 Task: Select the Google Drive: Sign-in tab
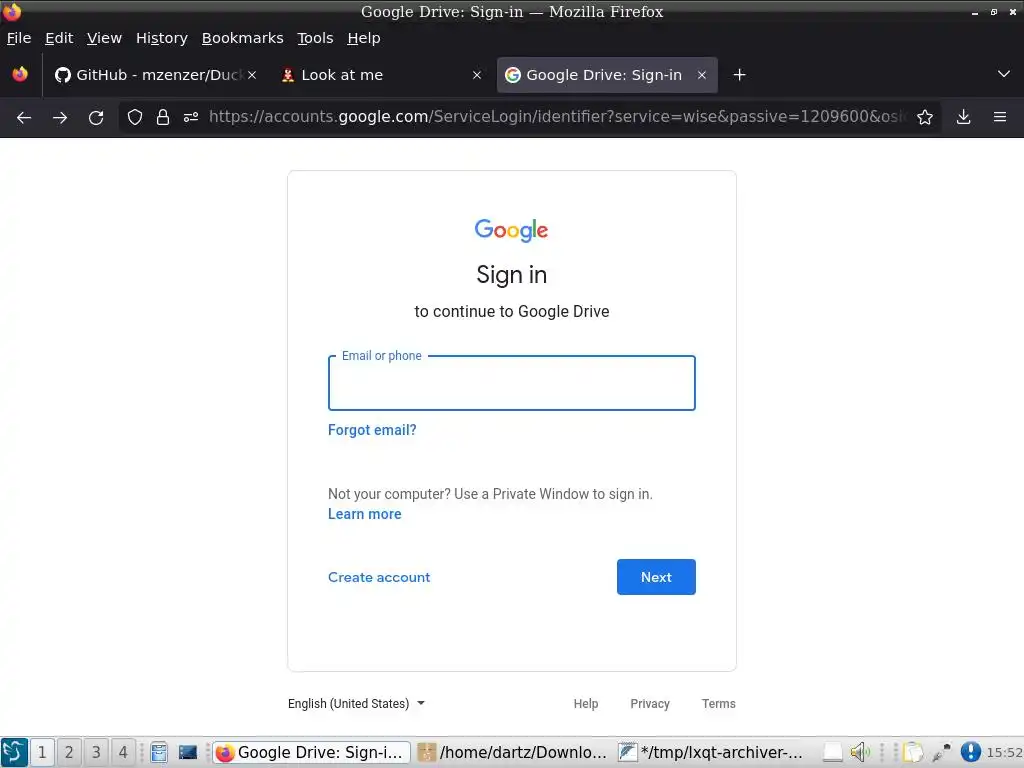point(607,75)
